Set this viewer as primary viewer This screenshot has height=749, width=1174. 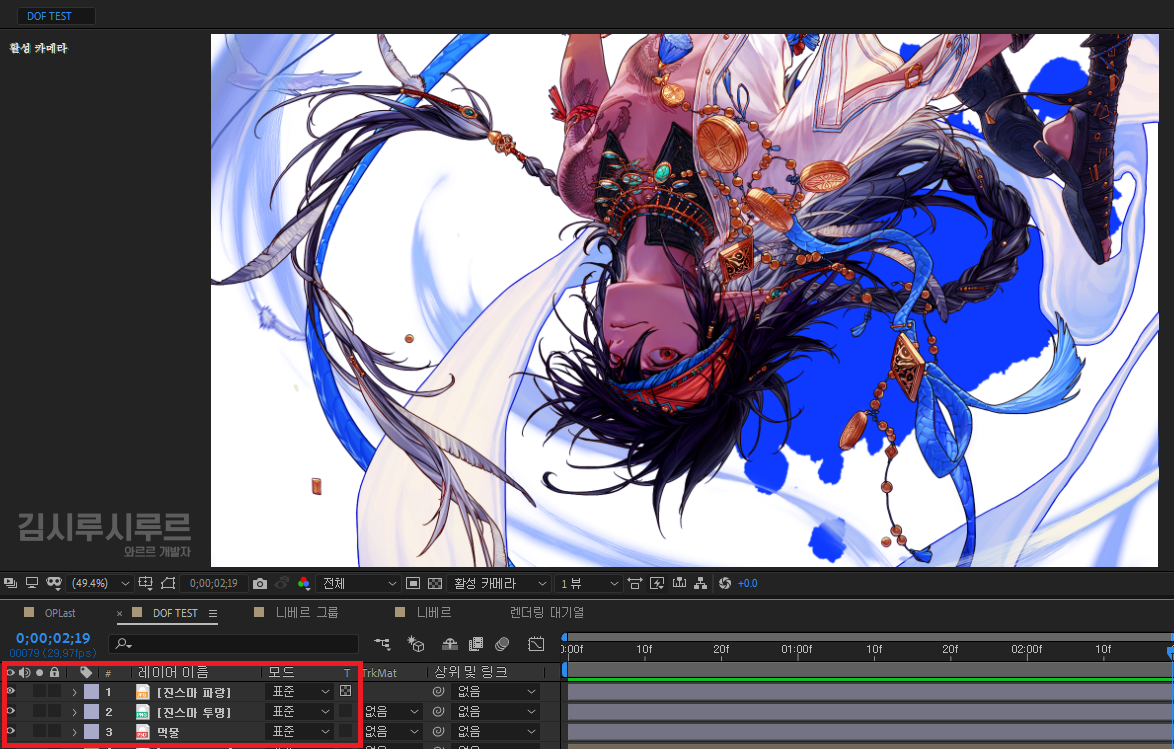tap(32, 583)
